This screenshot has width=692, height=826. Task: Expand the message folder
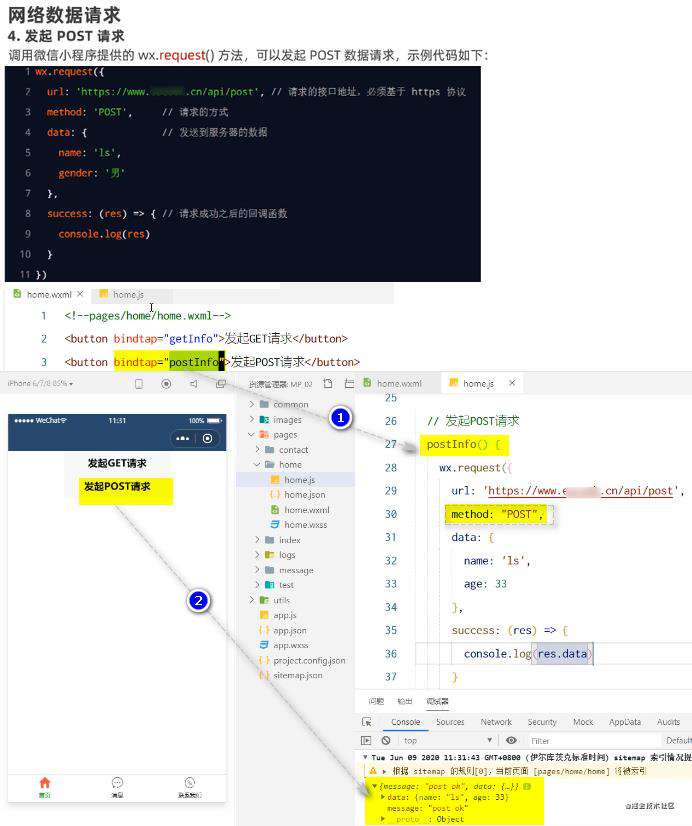point(257,570)
